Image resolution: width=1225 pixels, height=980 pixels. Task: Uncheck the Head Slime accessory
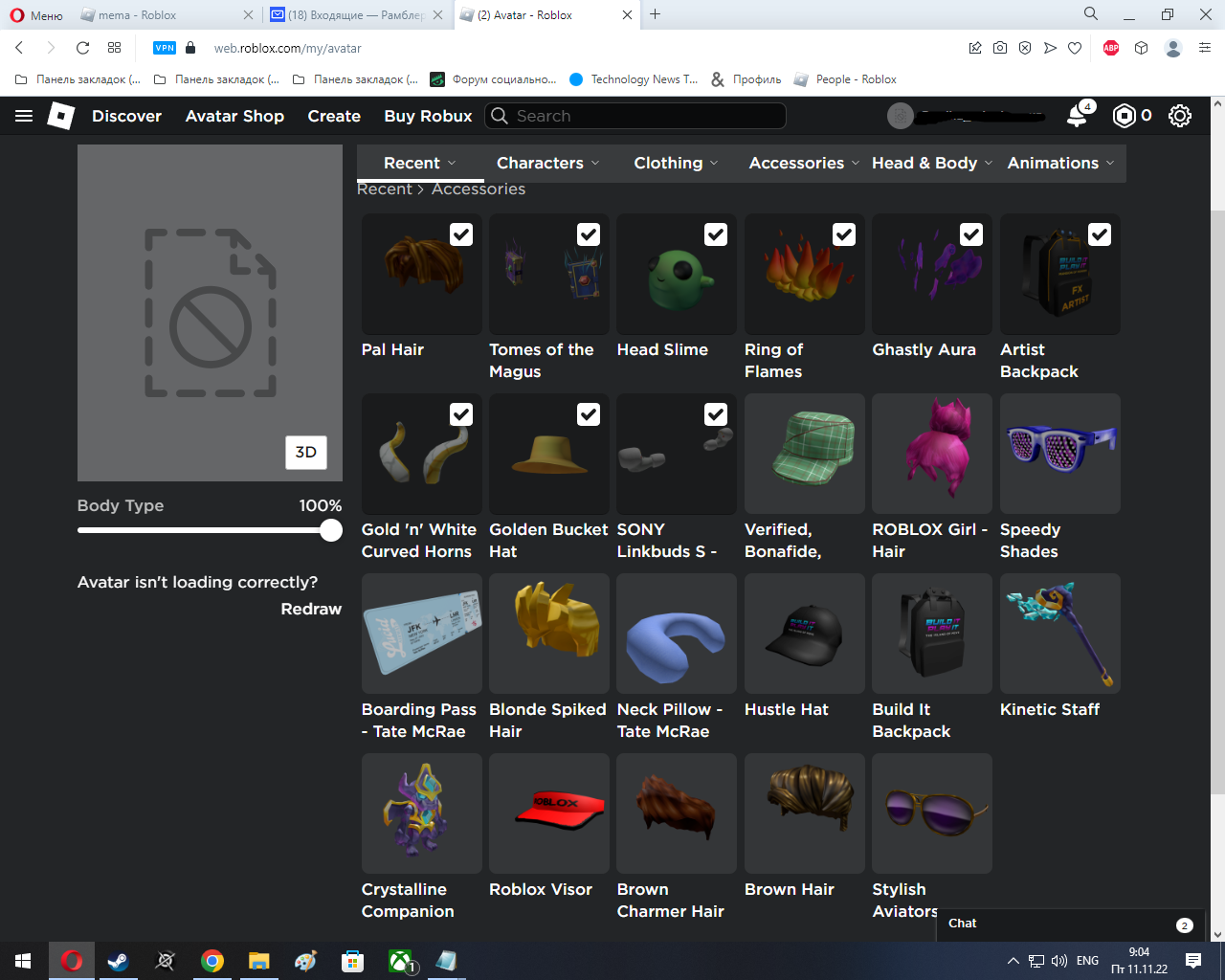tap(716, 234)
